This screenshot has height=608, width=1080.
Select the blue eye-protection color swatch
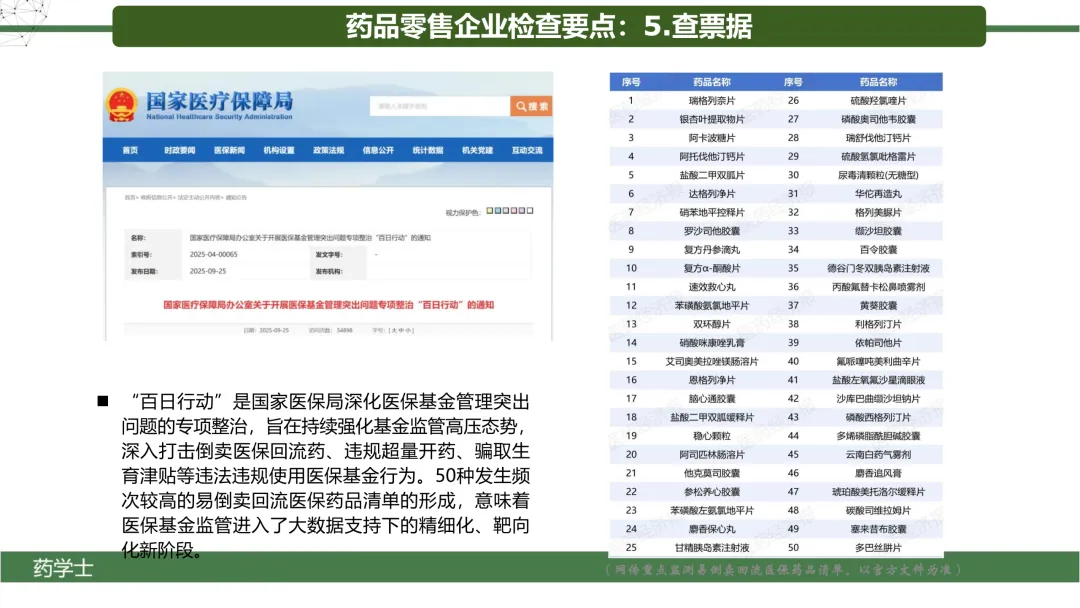(498, 211)
